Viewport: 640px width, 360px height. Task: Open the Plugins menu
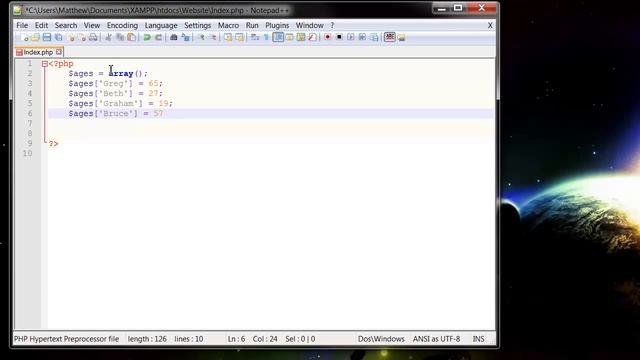[x=277, y=25]
